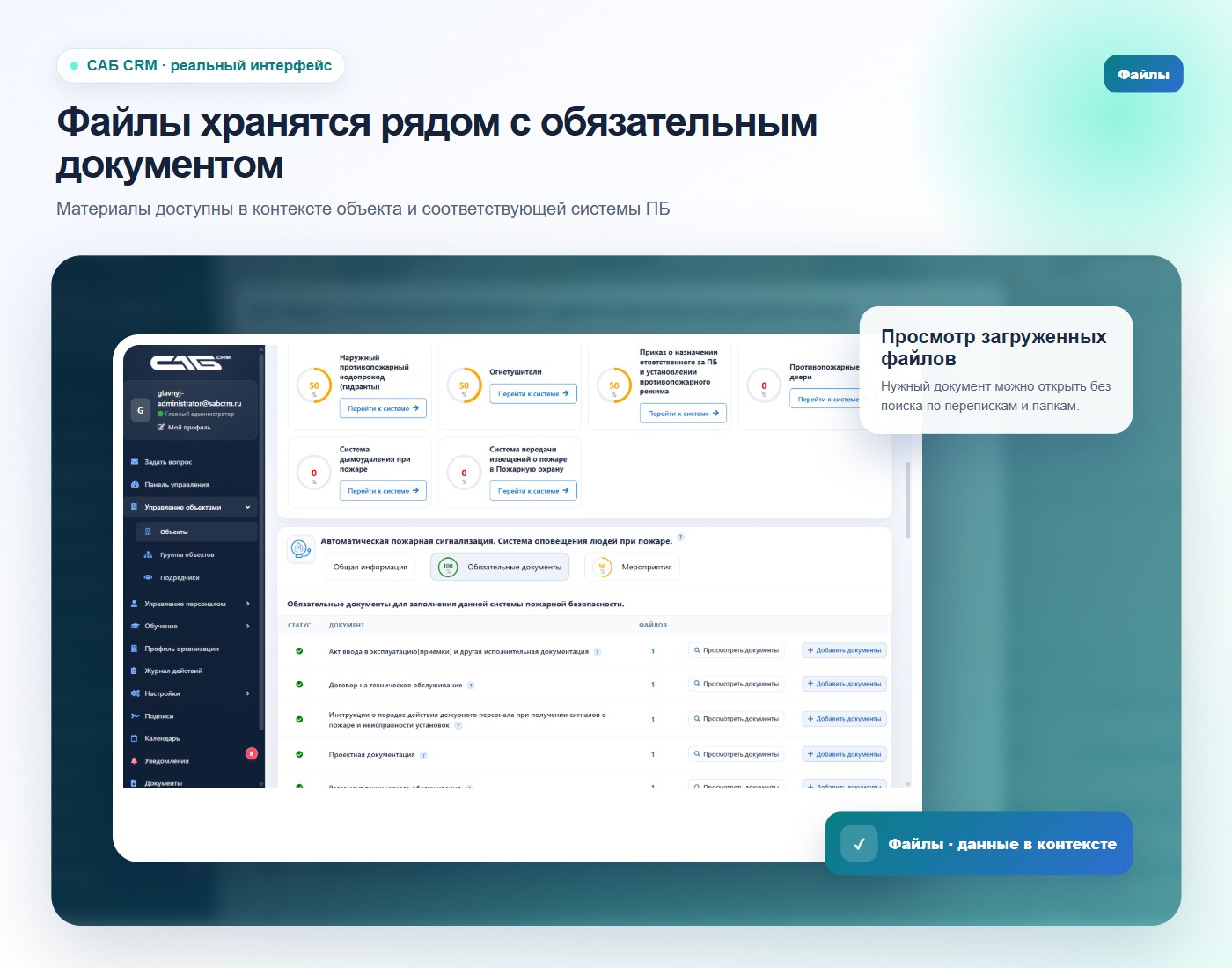Image resolution: width=1232 pixels, height=968 pixels.
Task: Click the fire alarm bell system icon
Action: pos(301,550)
